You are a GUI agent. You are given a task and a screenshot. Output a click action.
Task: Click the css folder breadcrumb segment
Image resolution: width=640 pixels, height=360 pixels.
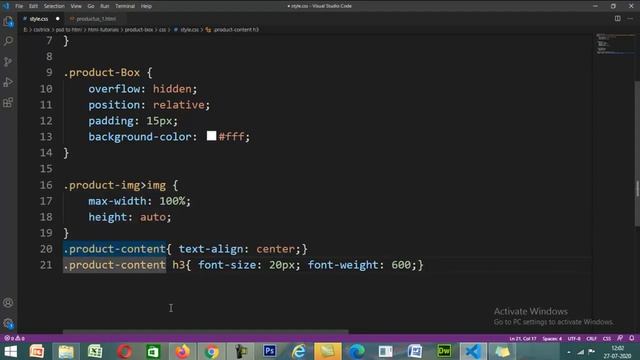162,30
